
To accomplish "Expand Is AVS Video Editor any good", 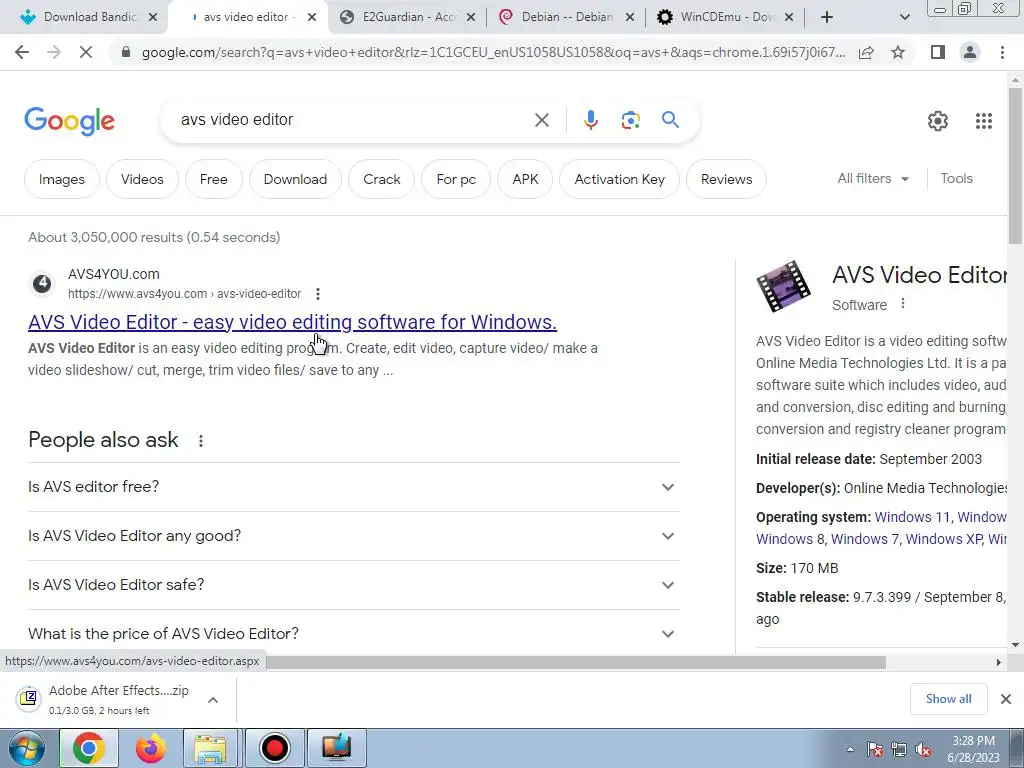I will pyautogui.click(x=353, y=536).
